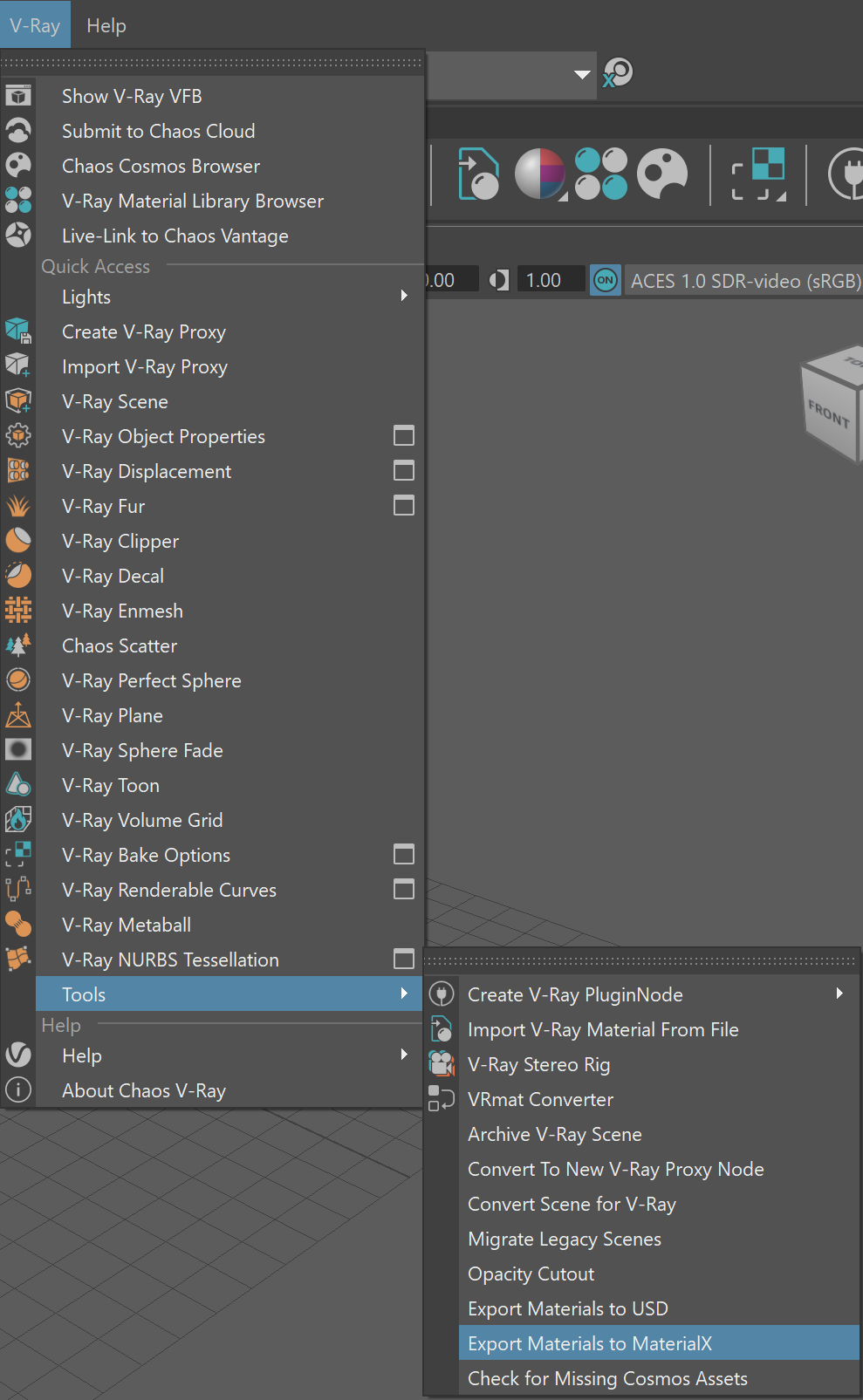Click the V-Ray Enmesh icon
The width and height of the screenshot is (863, 1400).
coord(18,610)
